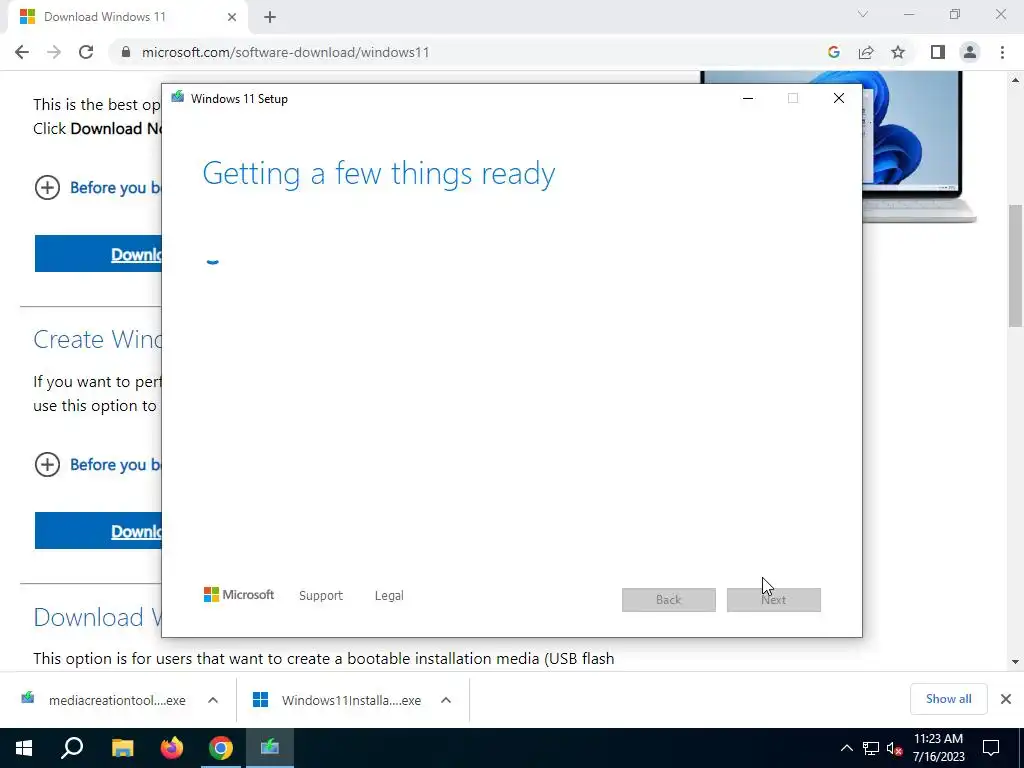Open the Chrome profile avatar
The height and width of the screenshot is (768, 1024).
(970, 52)
